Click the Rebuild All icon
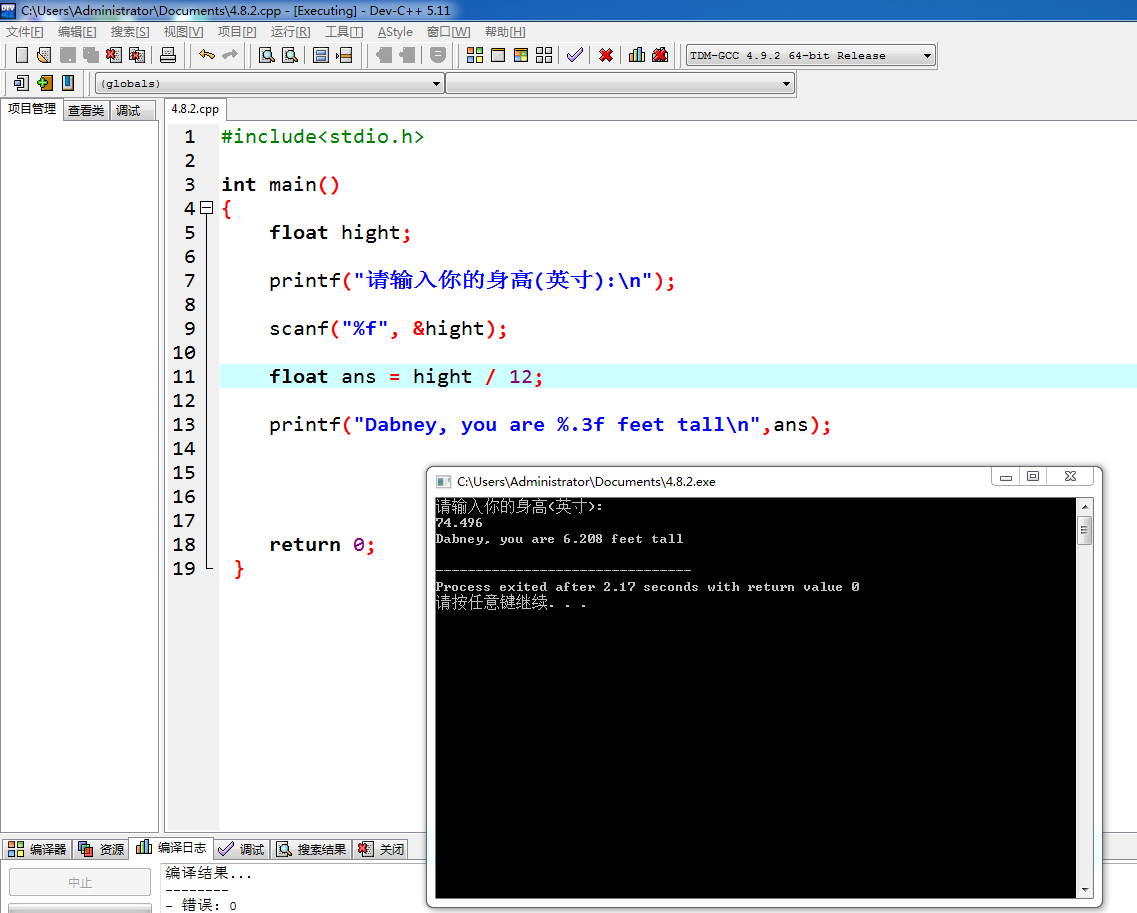 pyautogui.click(x=544, y=55)
